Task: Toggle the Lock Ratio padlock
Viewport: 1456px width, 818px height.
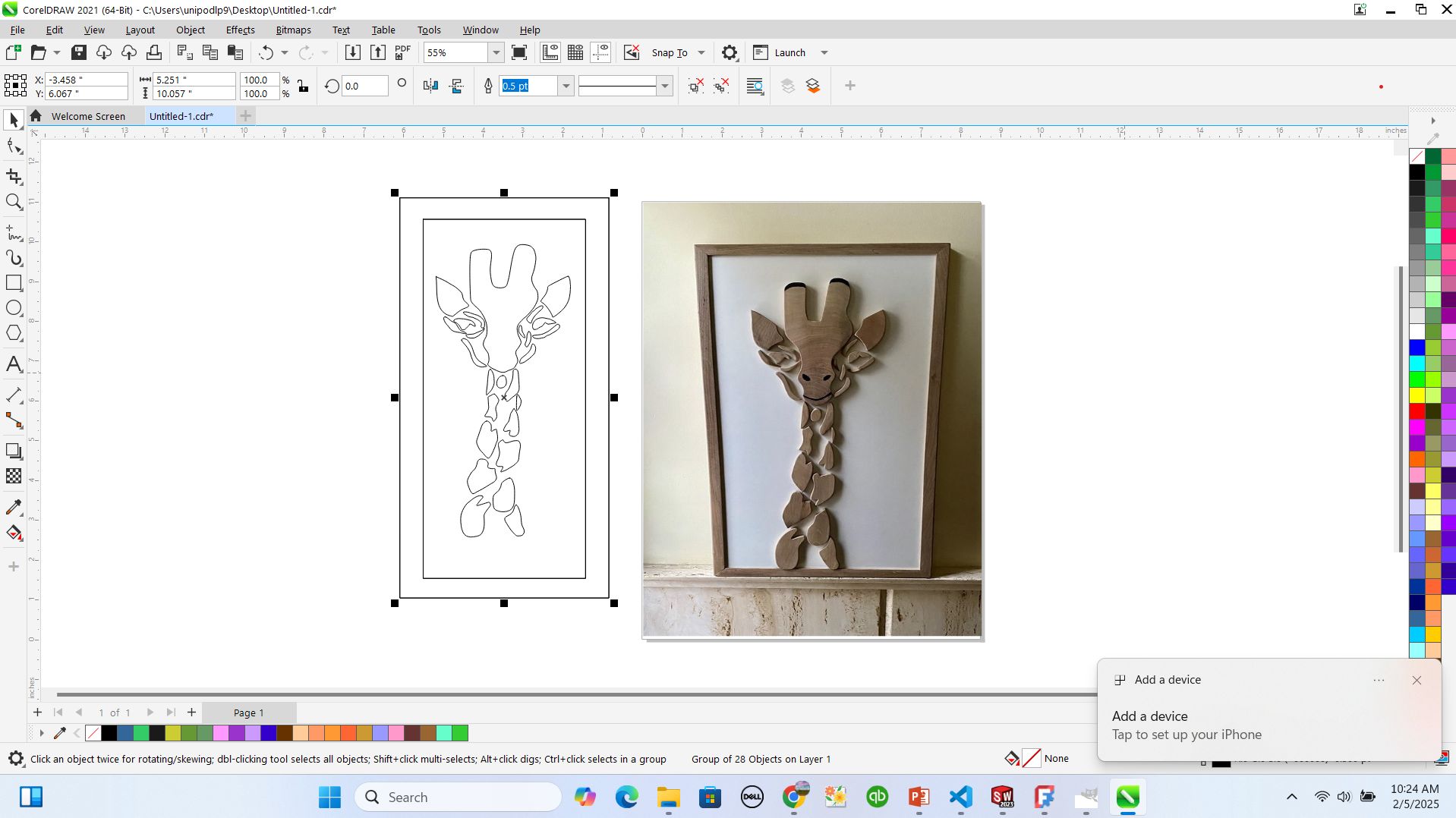Action: pos(303,86)
